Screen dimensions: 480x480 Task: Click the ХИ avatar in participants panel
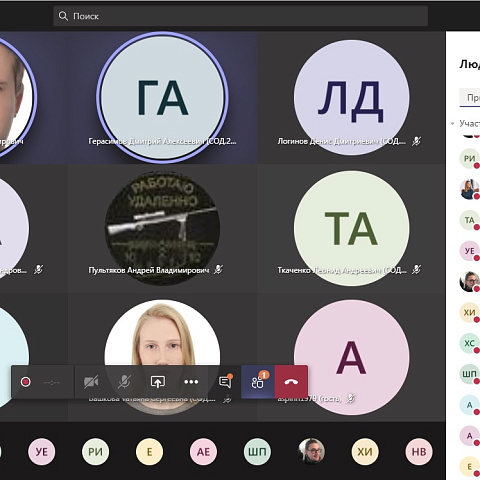tap(469, 313)
